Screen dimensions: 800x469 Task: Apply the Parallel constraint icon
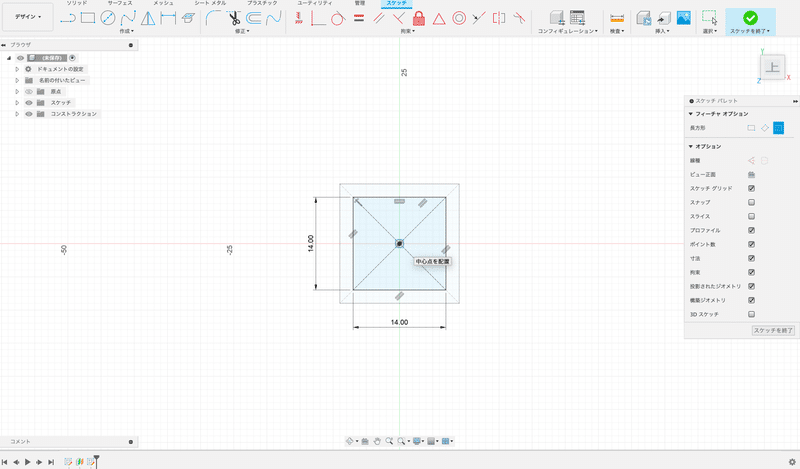point(379,18)
